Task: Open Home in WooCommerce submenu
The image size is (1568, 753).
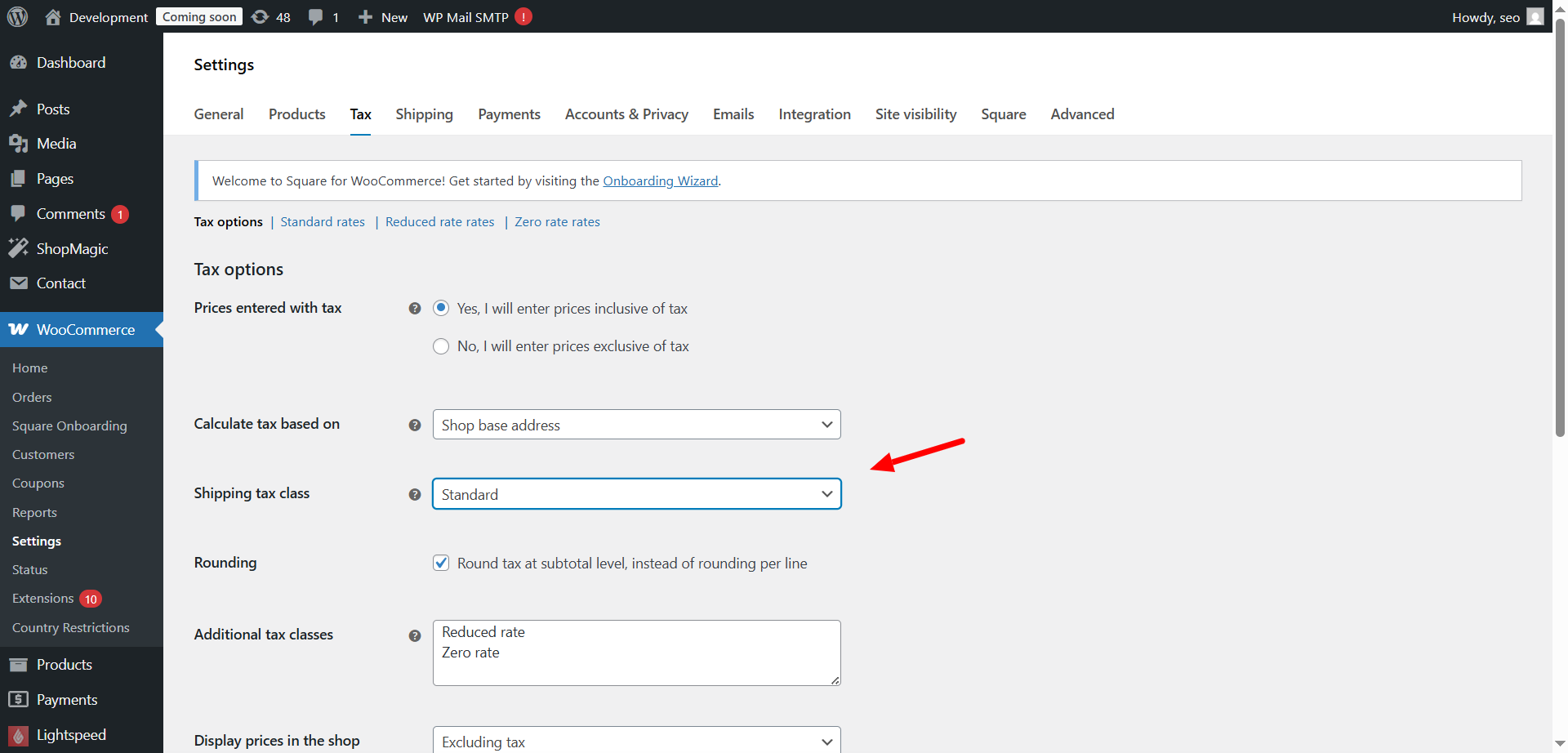Action: point(30,368)
